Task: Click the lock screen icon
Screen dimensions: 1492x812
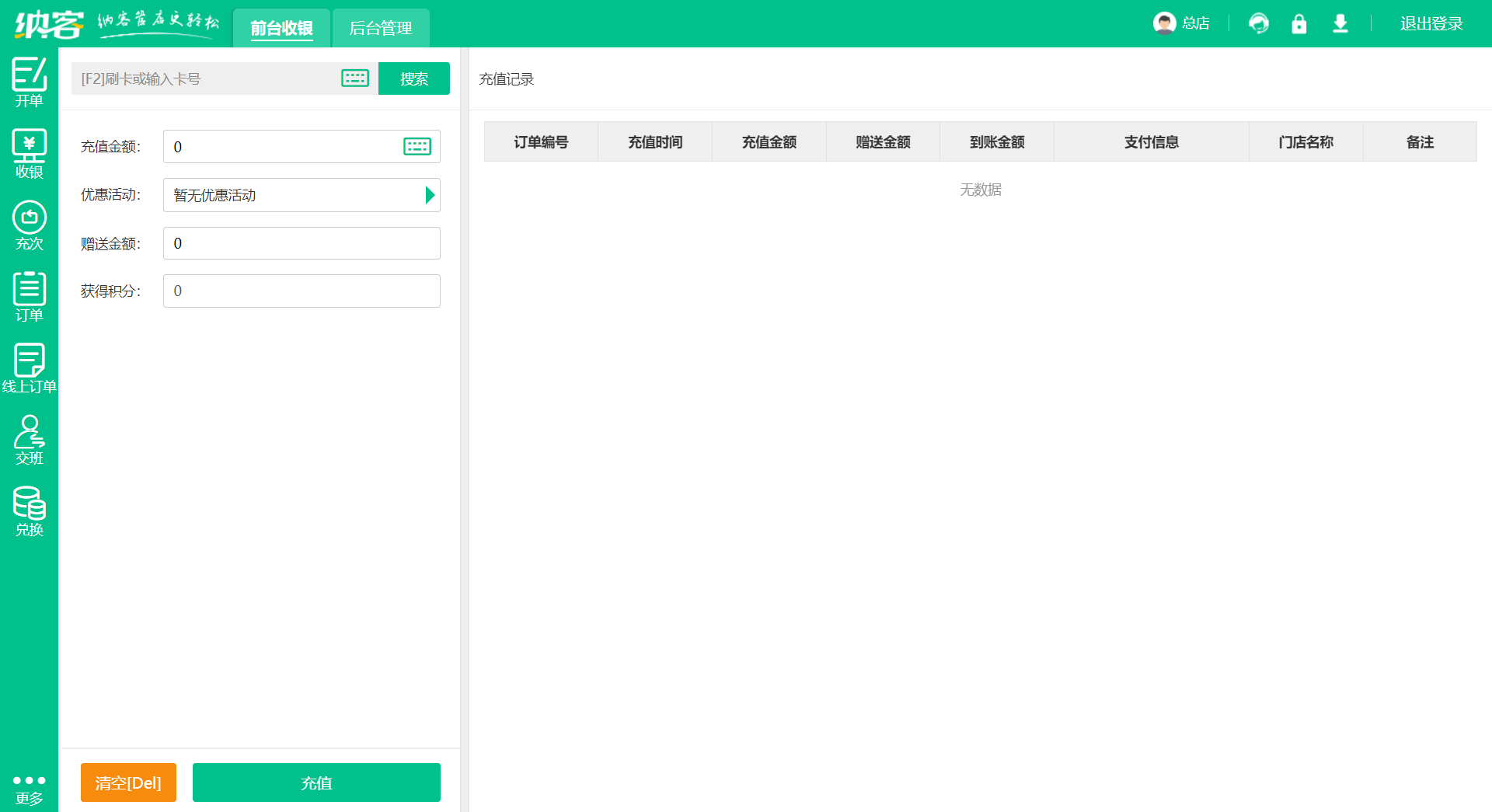Action: pyautogui.click(x=1299, y=23)
